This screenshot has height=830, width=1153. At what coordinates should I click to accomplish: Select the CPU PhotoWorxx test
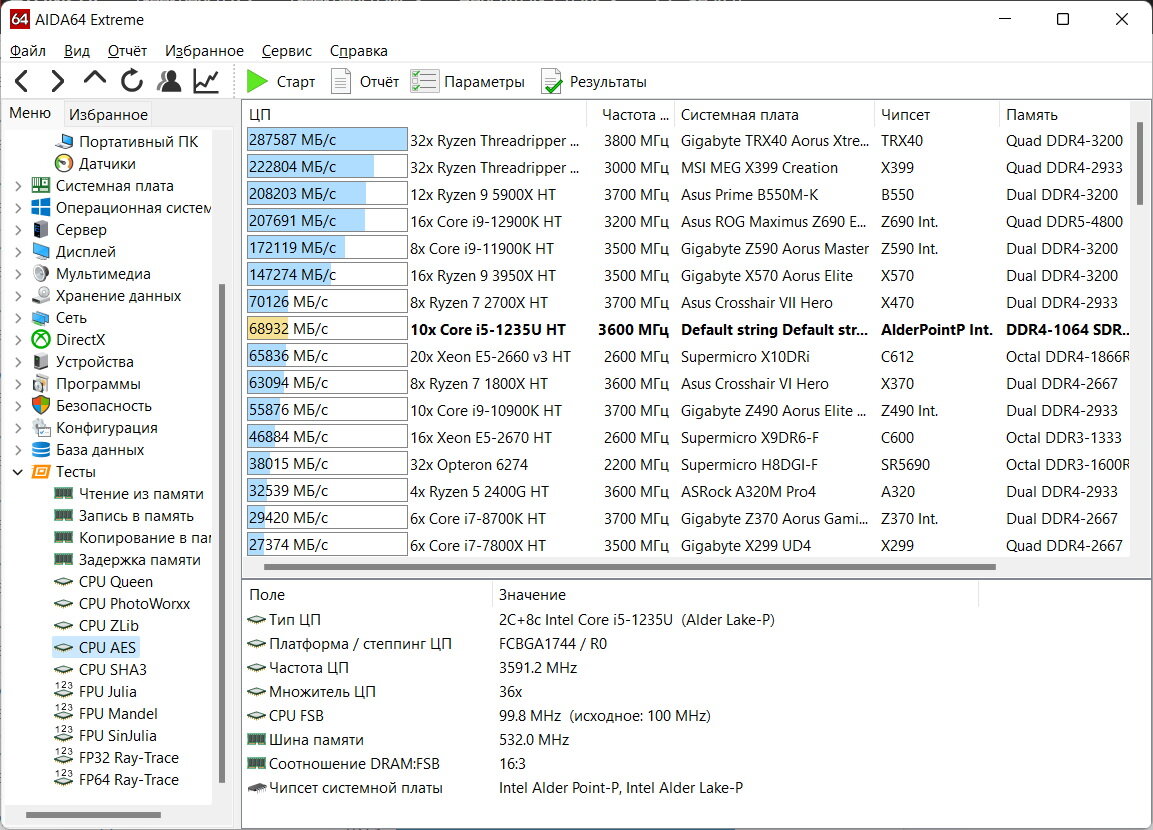click(x=134, y=604)
